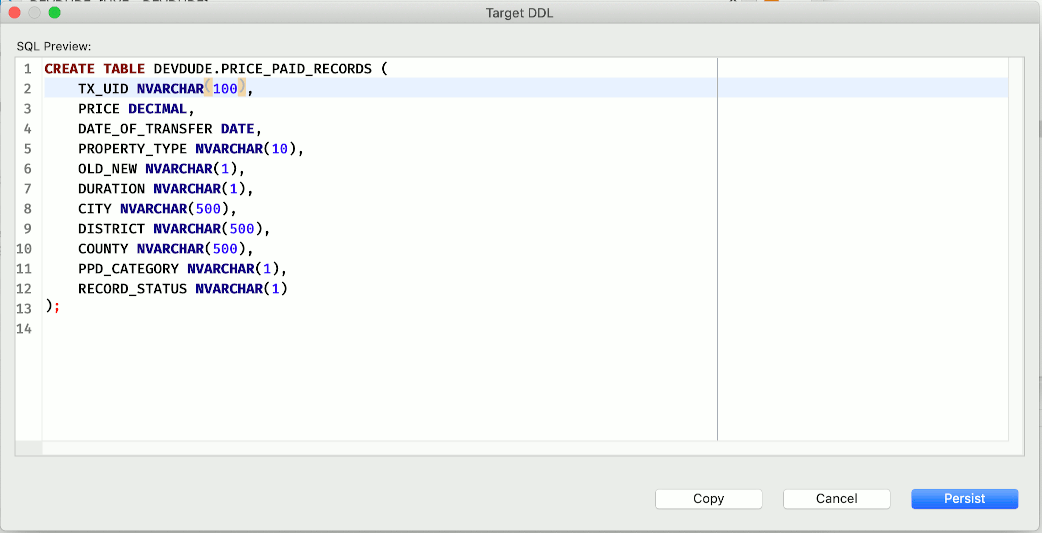Screen dimensions: 1042x533
Task: Click the table name DEVDUDE.PRICE_PAID_RECORDS
Action: click(x=263, y=69)
